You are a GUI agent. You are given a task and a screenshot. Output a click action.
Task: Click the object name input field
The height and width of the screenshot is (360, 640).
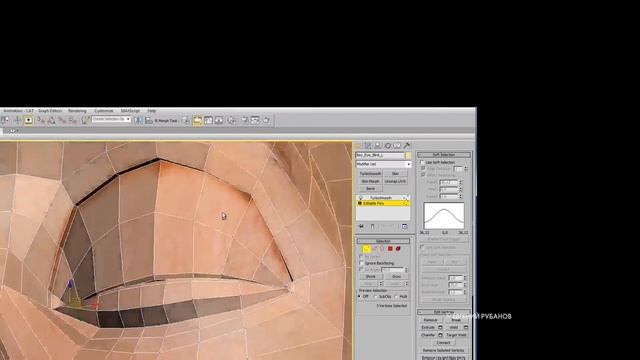380,155
